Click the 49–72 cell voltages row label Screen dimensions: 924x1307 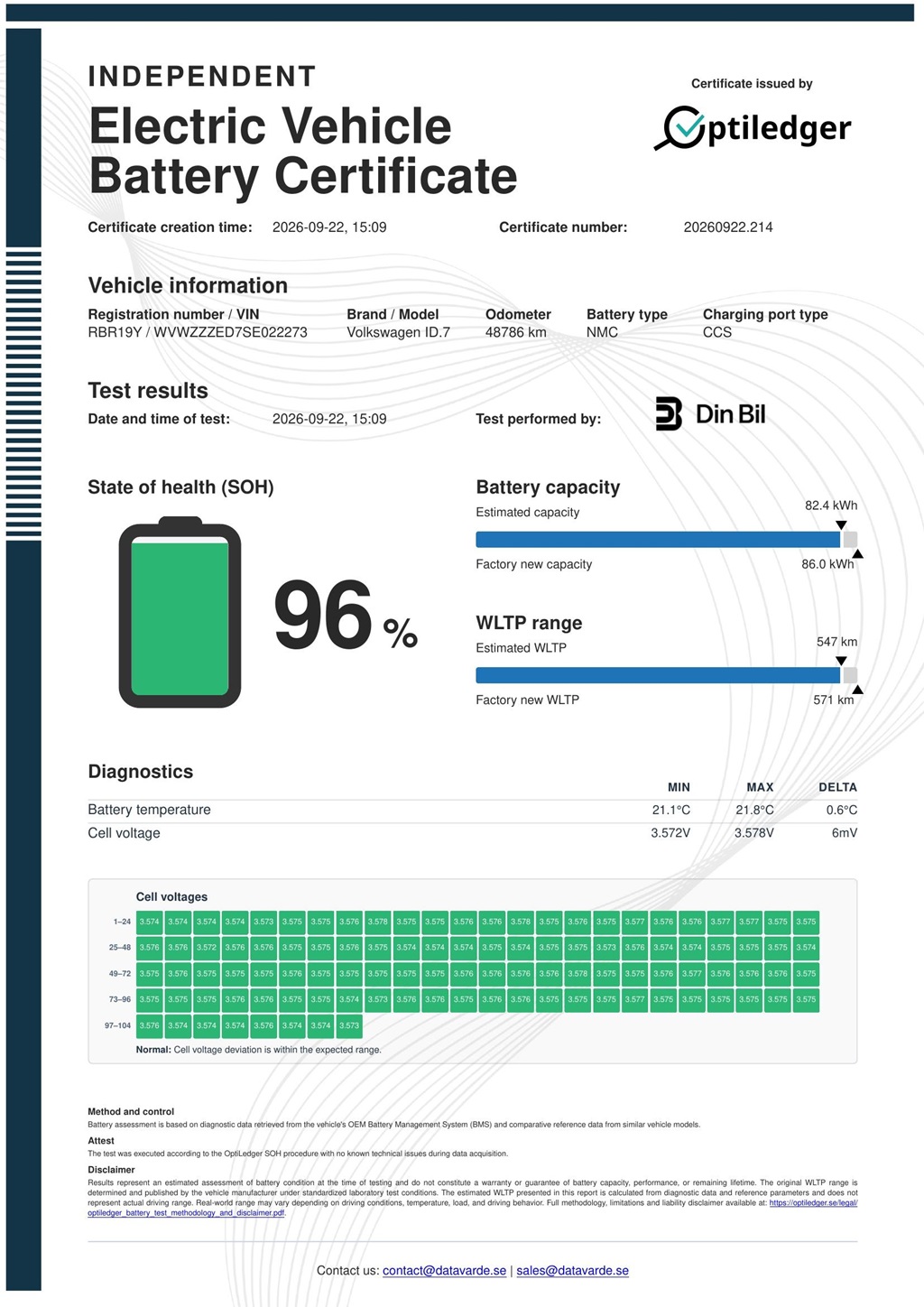click(x=120, y=974)
